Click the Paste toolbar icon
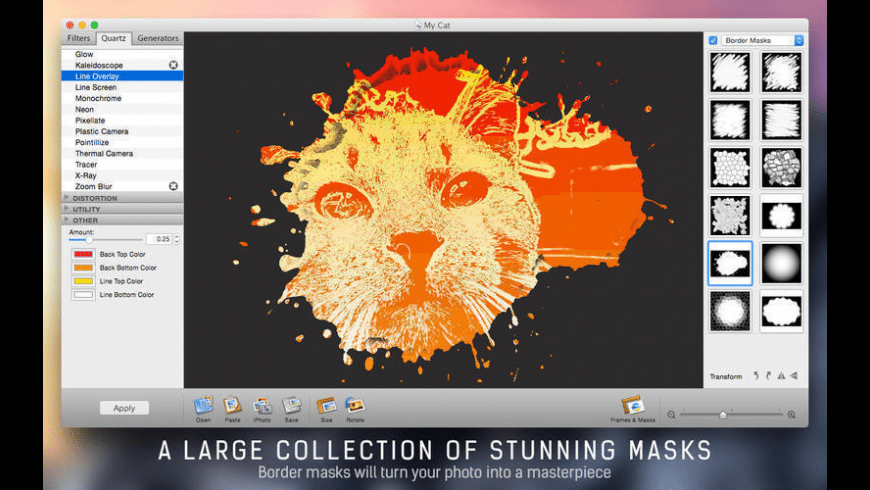This screenshot has width=870, height=490. pos(233,405)
